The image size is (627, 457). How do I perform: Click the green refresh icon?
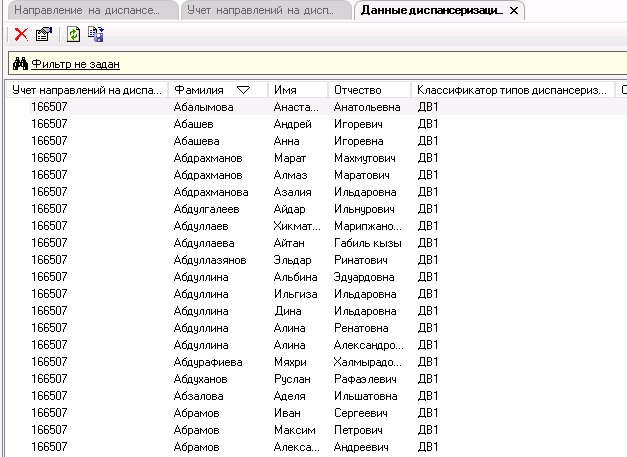pyautogui.click(x=73, y=34)
